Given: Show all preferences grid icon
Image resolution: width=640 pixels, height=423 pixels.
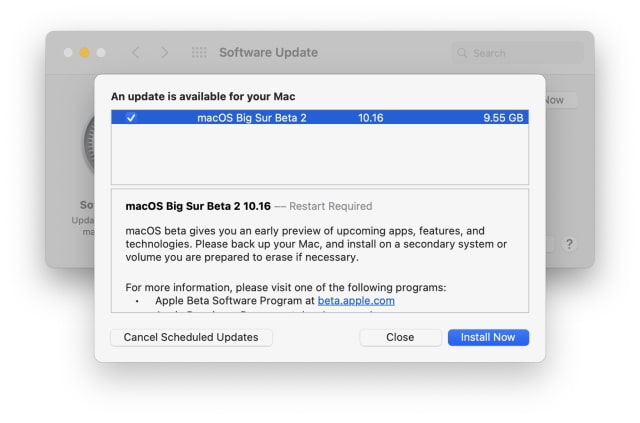Looking at the screenshot, I should 199,52.
